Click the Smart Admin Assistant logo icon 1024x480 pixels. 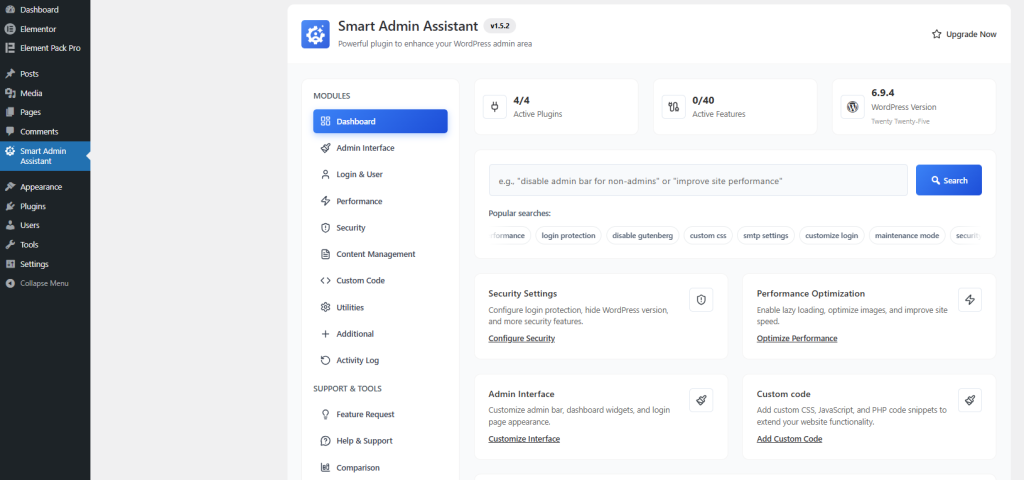[x=315, y=33]
